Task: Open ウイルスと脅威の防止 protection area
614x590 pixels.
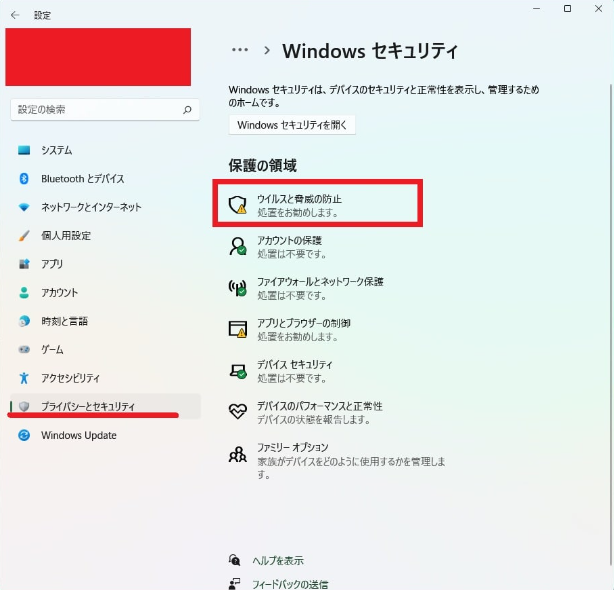Action: pos(318,205)
